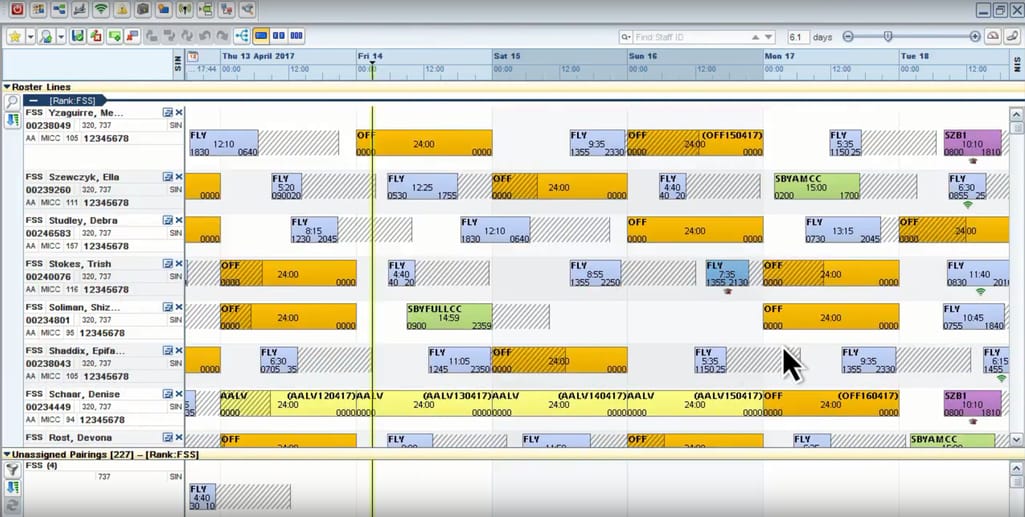Select the SBYFULLCC duty block for Soliman
This screenshot has height=517, width=1025.
[449, 316]
